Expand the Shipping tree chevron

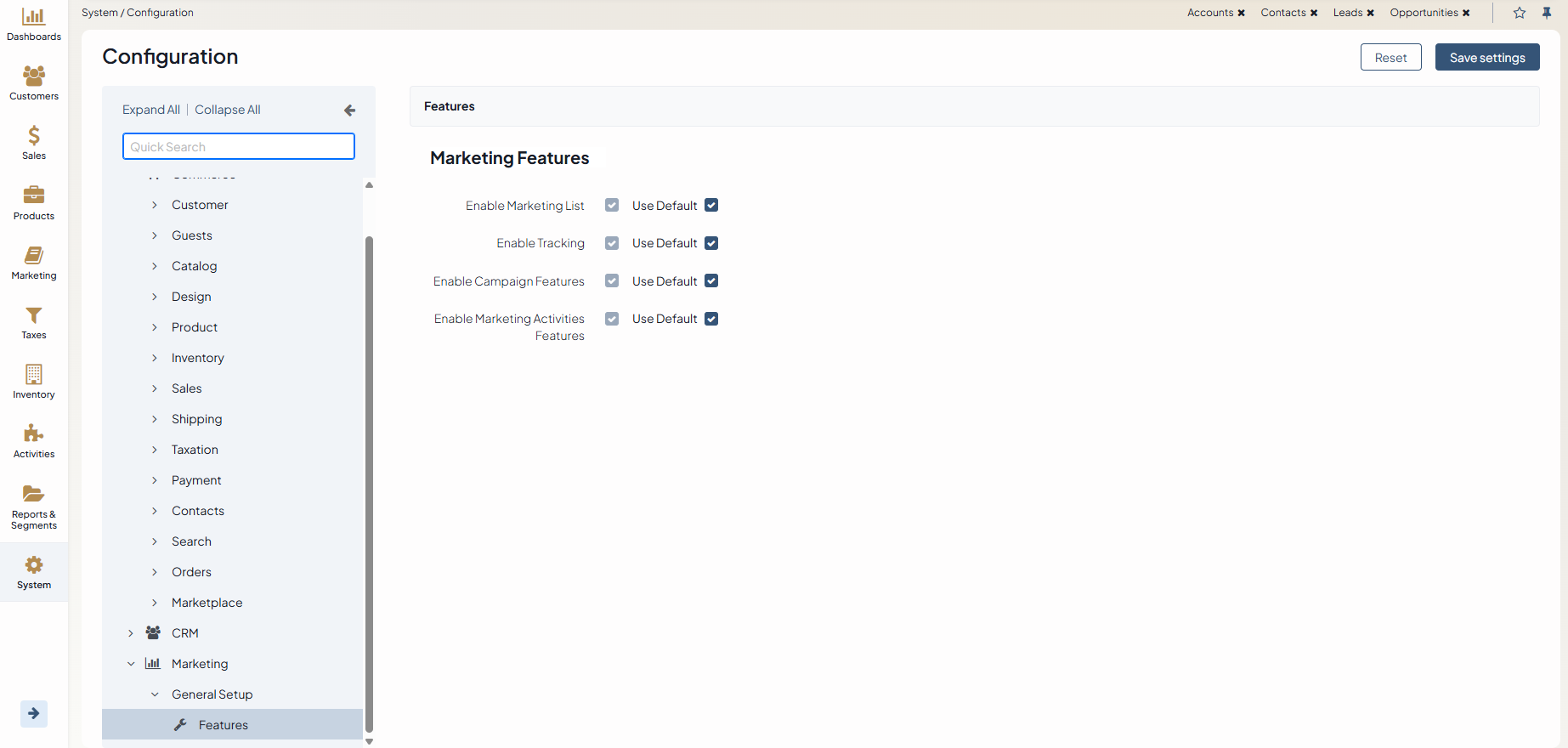(x=155, y=419)
